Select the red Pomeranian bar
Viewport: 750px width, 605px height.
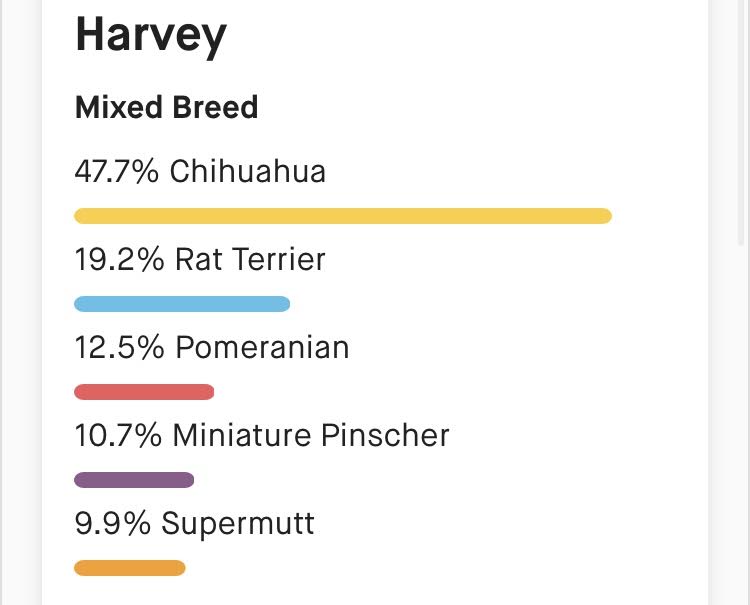(x=144, y=392)
